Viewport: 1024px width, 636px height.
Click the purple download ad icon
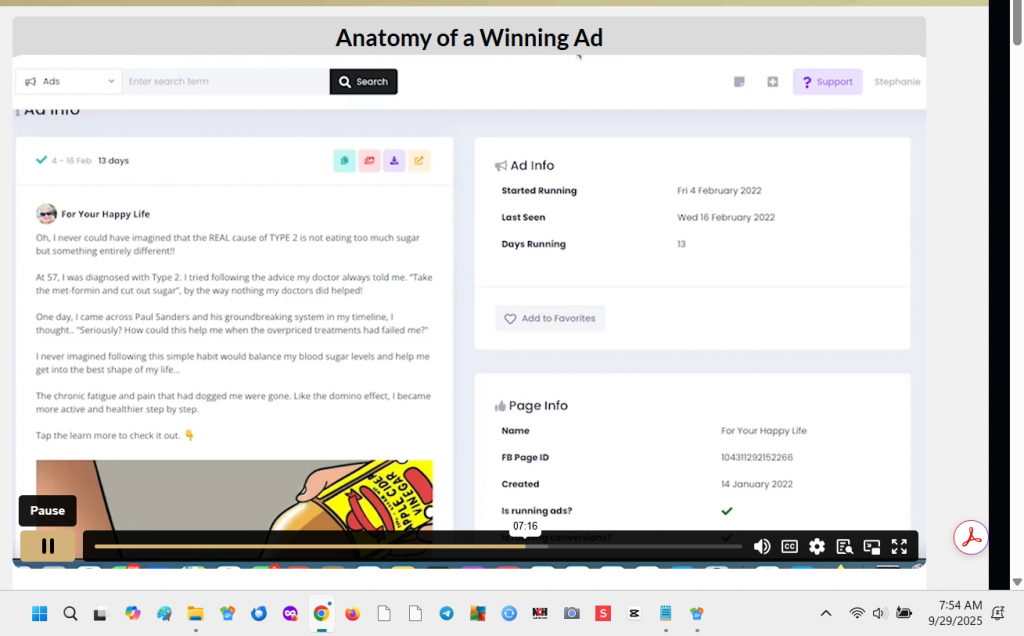tap(394, 160)
